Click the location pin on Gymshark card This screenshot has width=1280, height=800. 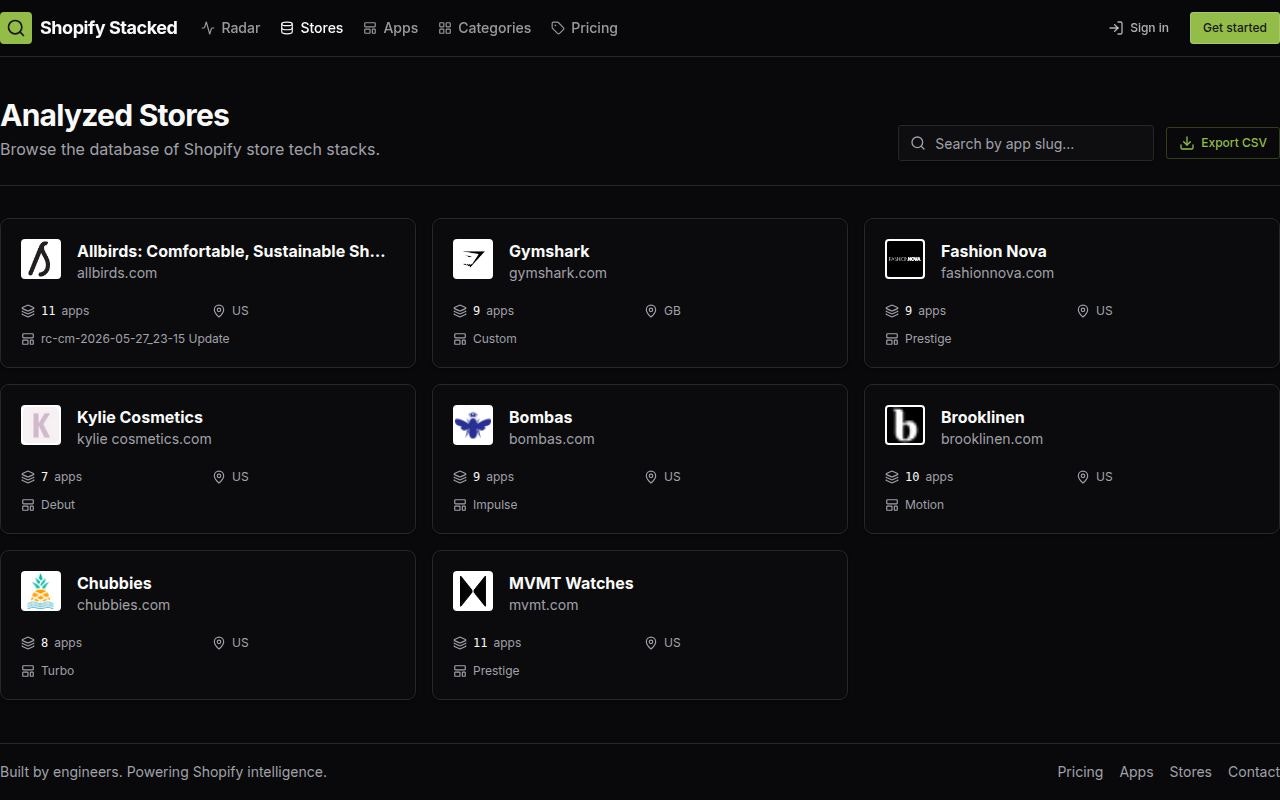[651, 311]
